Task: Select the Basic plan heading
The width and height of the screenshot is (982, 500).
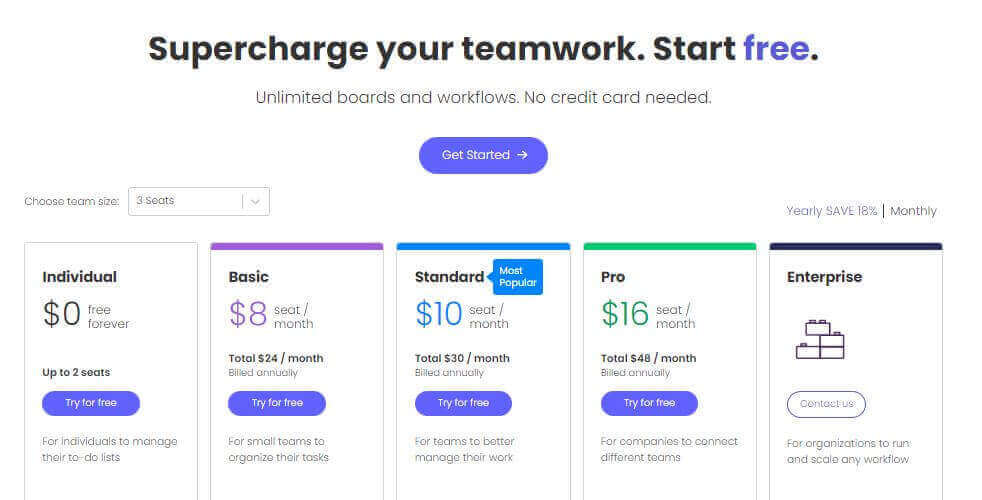Action: (249, 277)
